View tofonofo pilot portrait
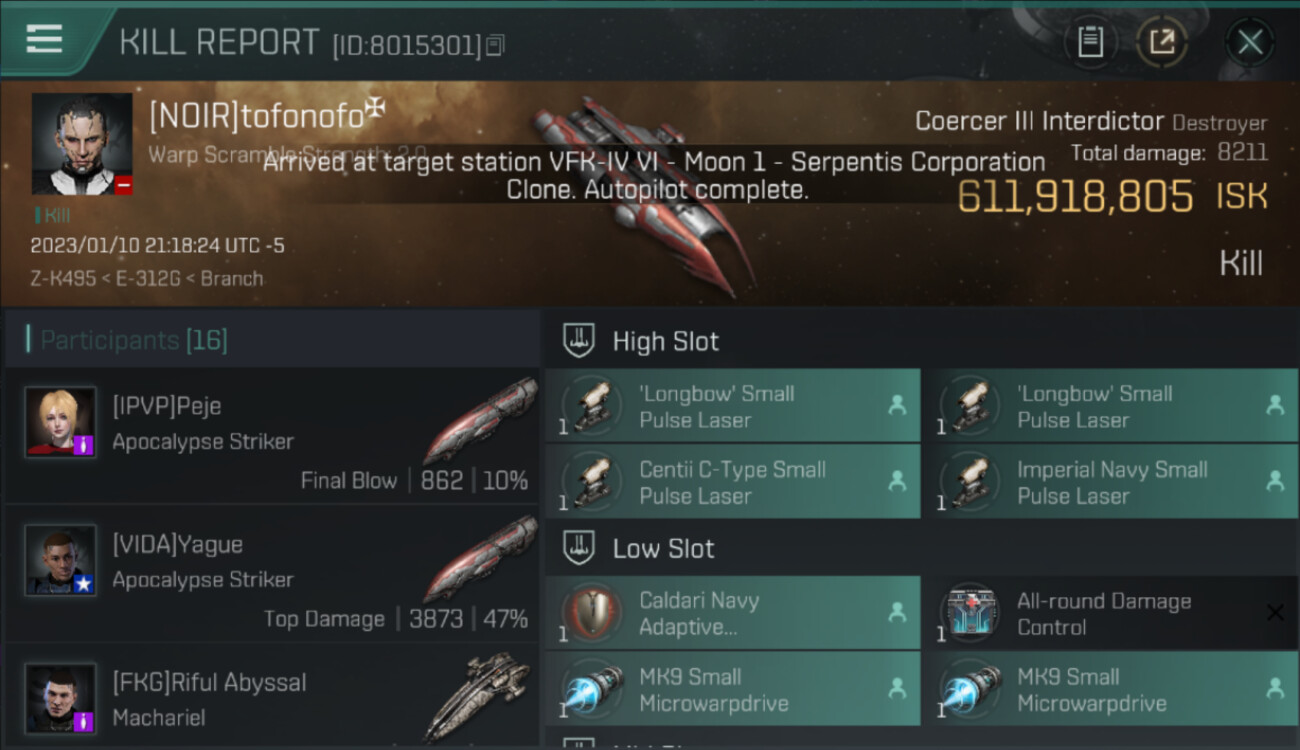Image resolution: width=1300 pixels, height=750 pixels. [x=82, y=144]
